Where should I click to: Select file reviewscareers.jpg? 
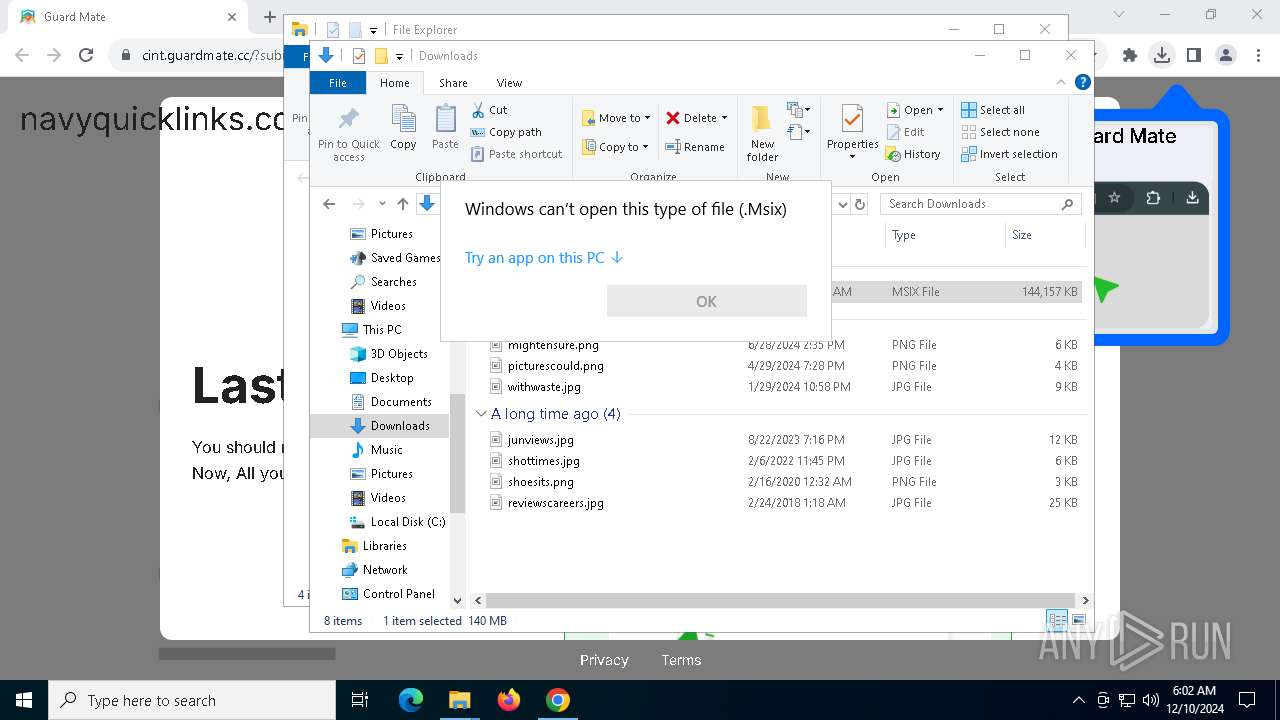pos(555,503)
